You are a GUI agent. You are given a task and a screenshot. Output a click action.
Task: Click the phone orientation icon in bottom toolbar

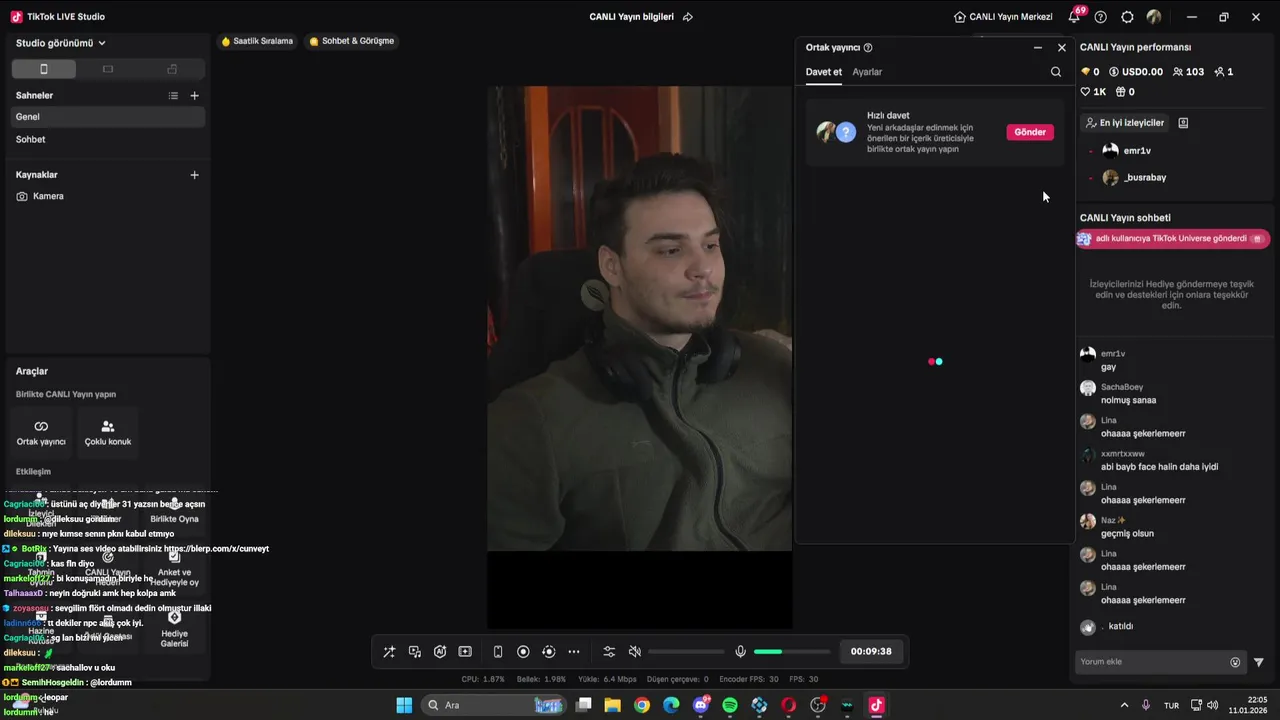point(498,652)
